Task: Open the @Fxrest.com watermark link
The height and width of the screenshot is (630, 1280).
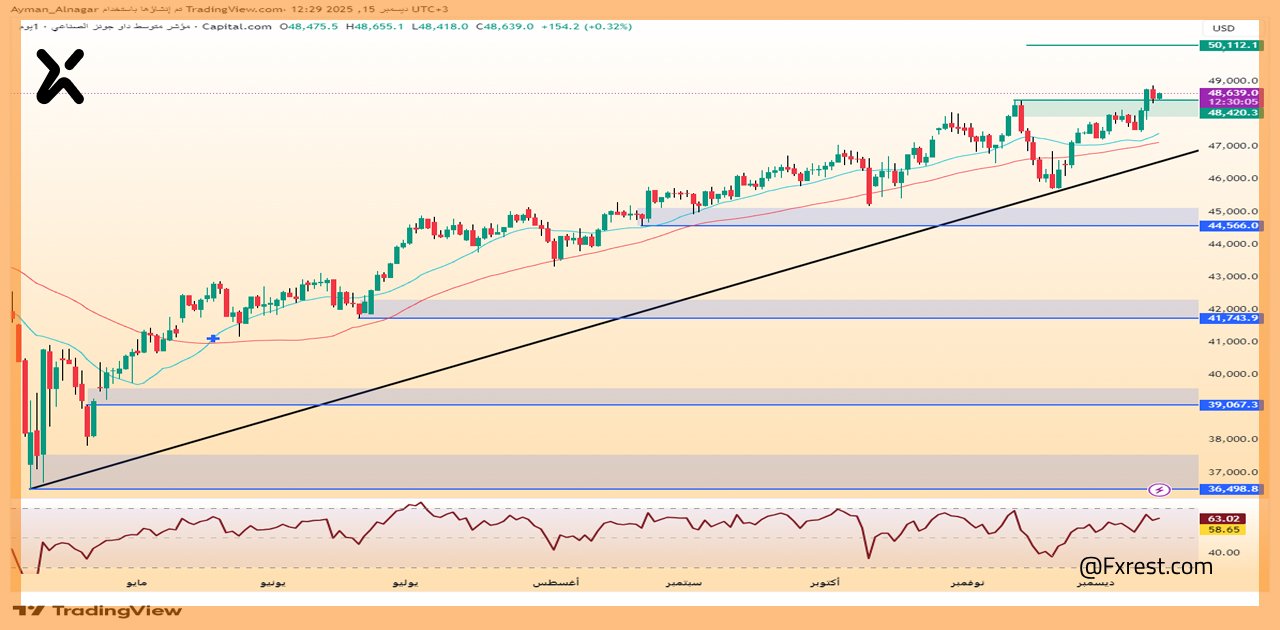Action: tap(1146, 567)
